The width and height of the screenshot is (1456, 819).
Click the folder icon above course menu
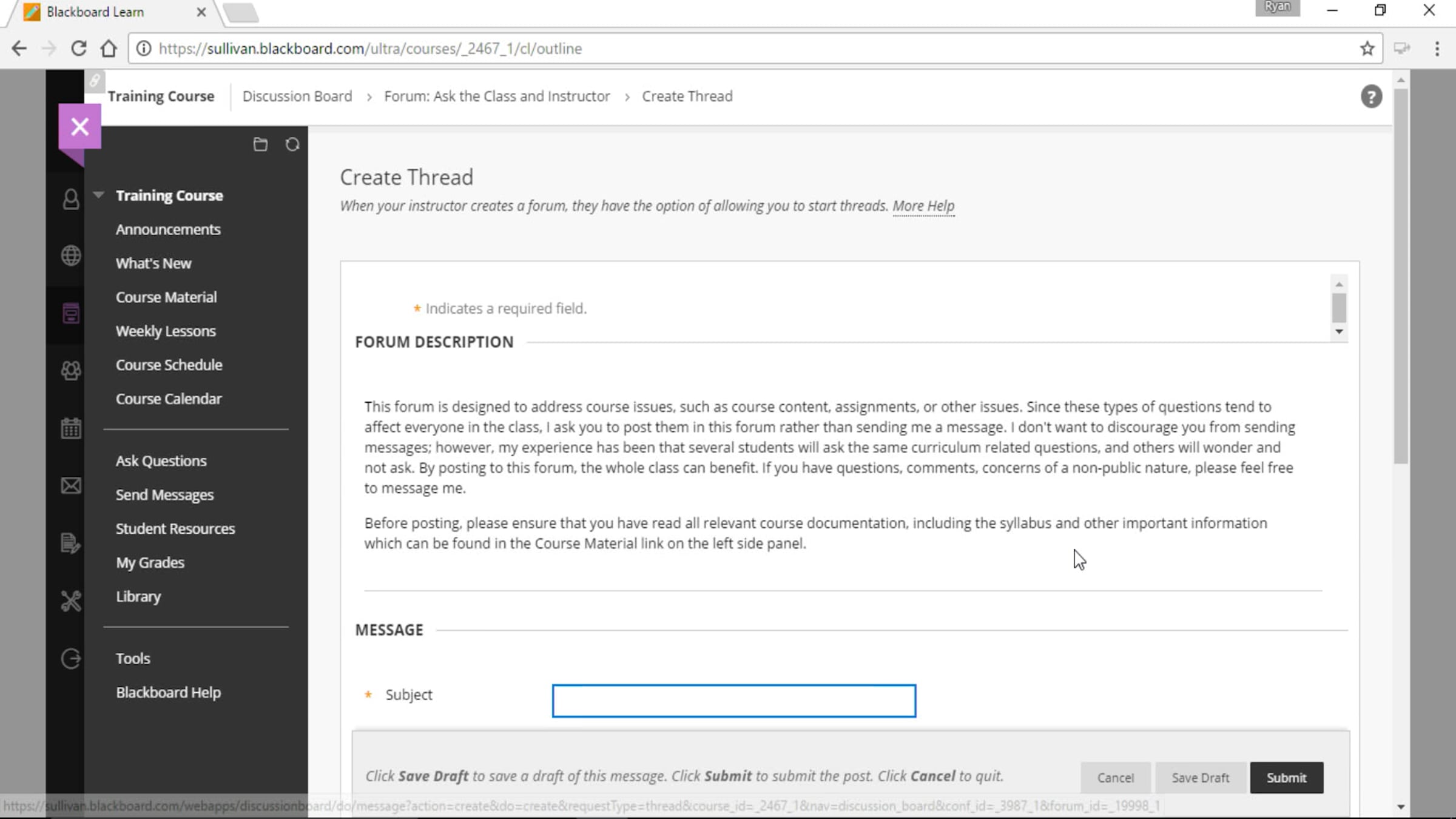click(x=260, y=144)
